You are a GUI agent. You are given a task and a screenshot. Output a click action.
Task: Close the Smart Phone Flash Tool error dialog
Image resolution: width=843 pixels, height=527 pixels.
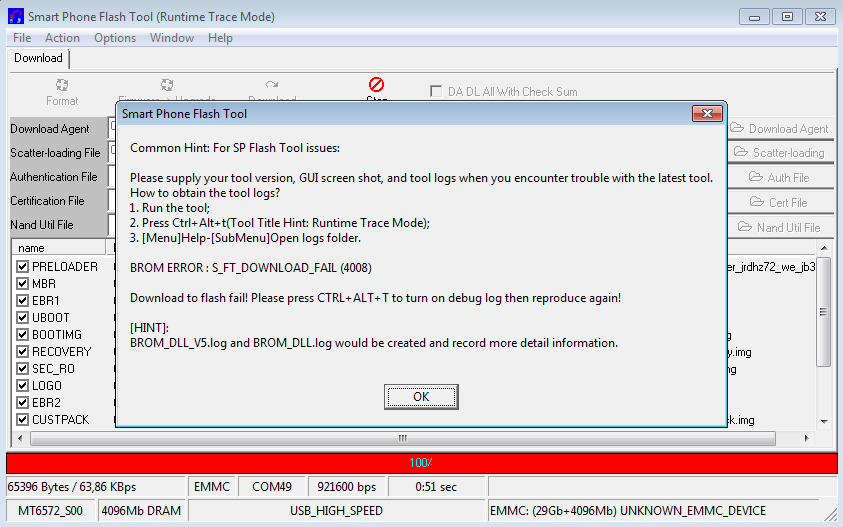tap(707, 113)
